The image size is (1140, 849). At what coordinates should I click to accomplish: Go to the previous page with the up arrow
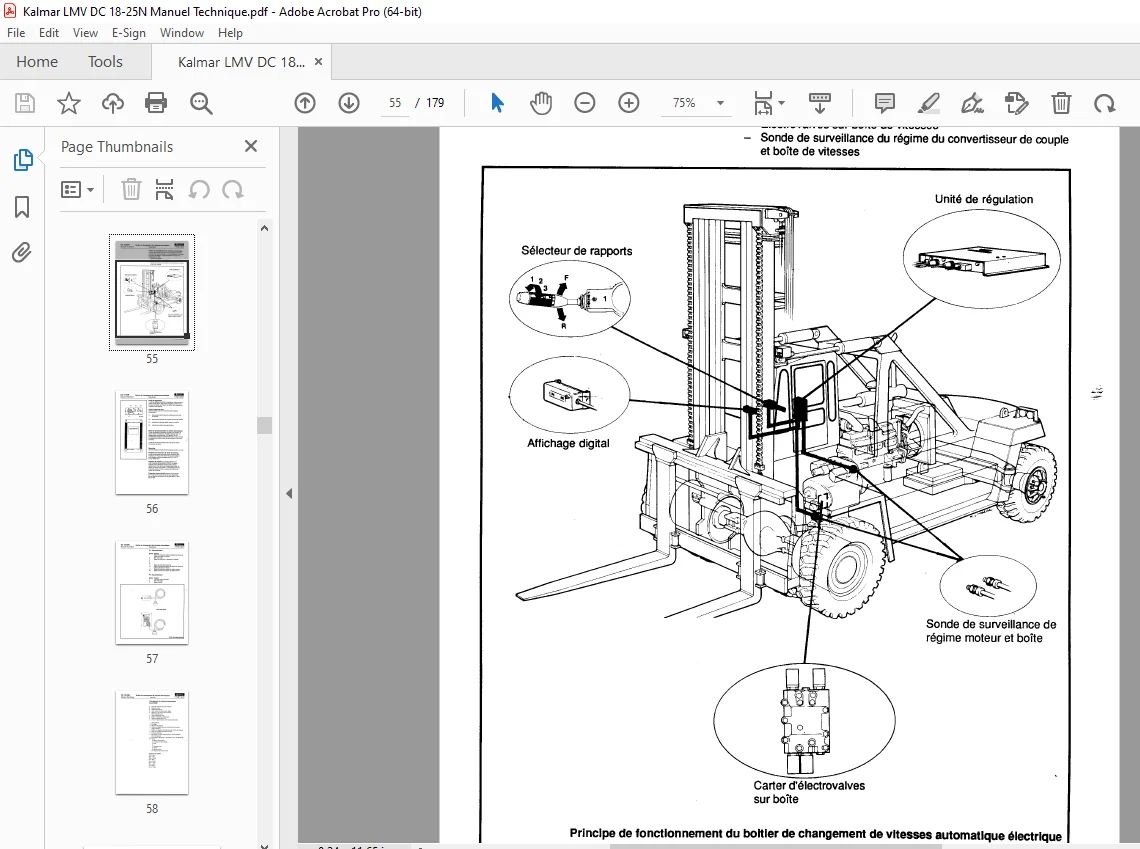tap(305, 103)
